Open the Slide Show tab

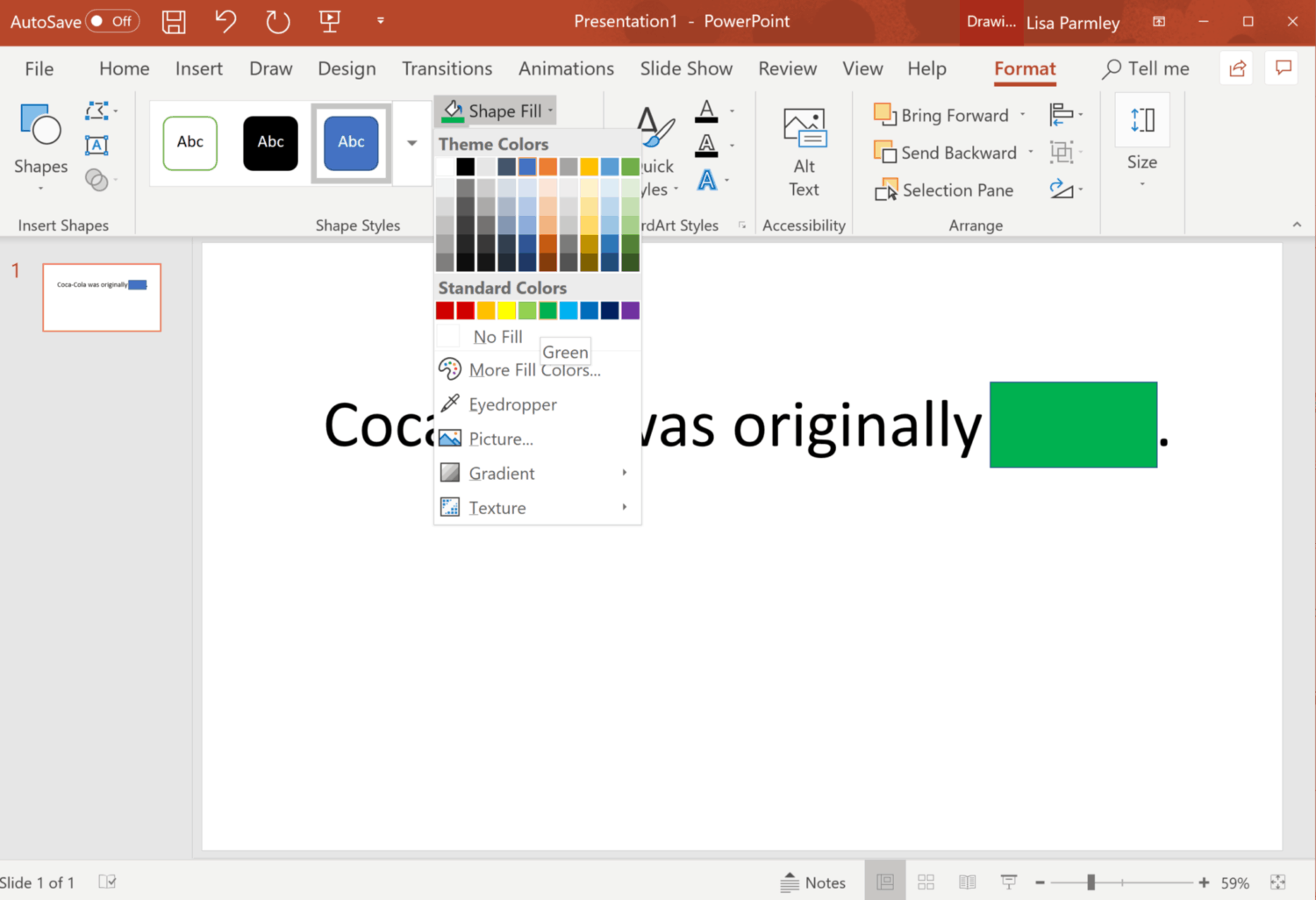pyautogui.click(x=686, y=68)
